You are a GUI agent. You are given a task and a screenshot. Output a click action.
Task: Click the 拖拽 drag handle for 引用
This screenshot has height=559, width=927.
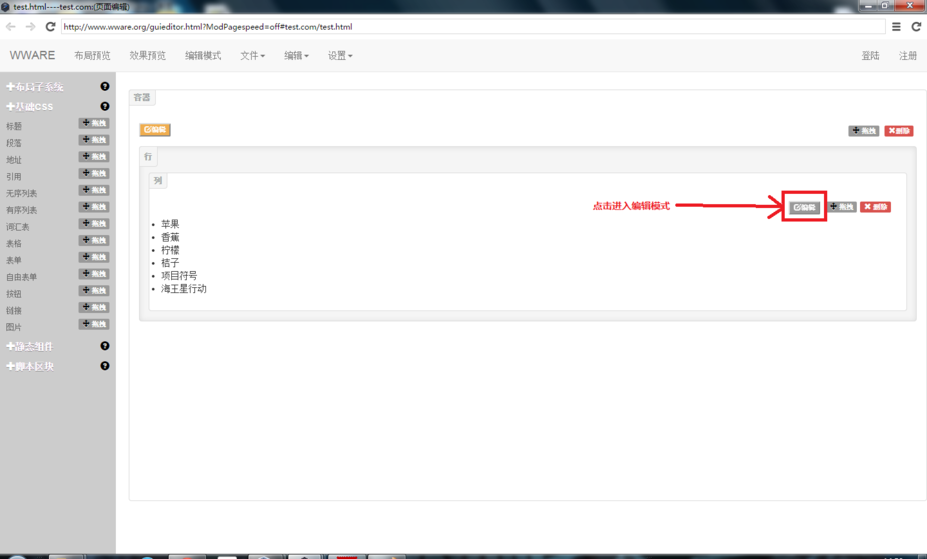tap(94, 173)
